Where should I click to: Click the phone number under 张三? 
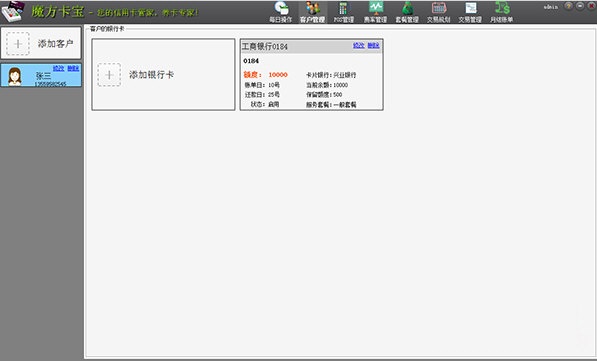pyautogui.click(x=50, y=84)
